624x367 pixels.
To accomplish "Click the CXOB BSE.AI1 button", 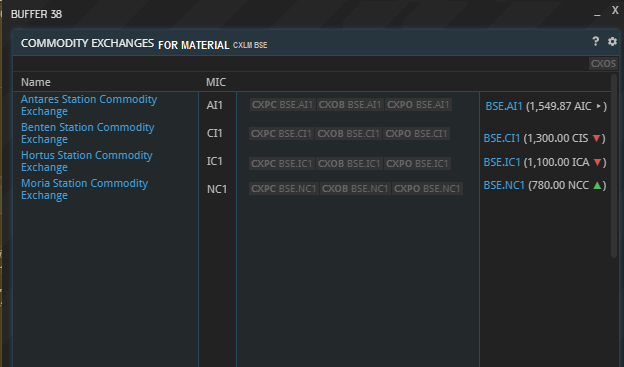I will 350,105.
